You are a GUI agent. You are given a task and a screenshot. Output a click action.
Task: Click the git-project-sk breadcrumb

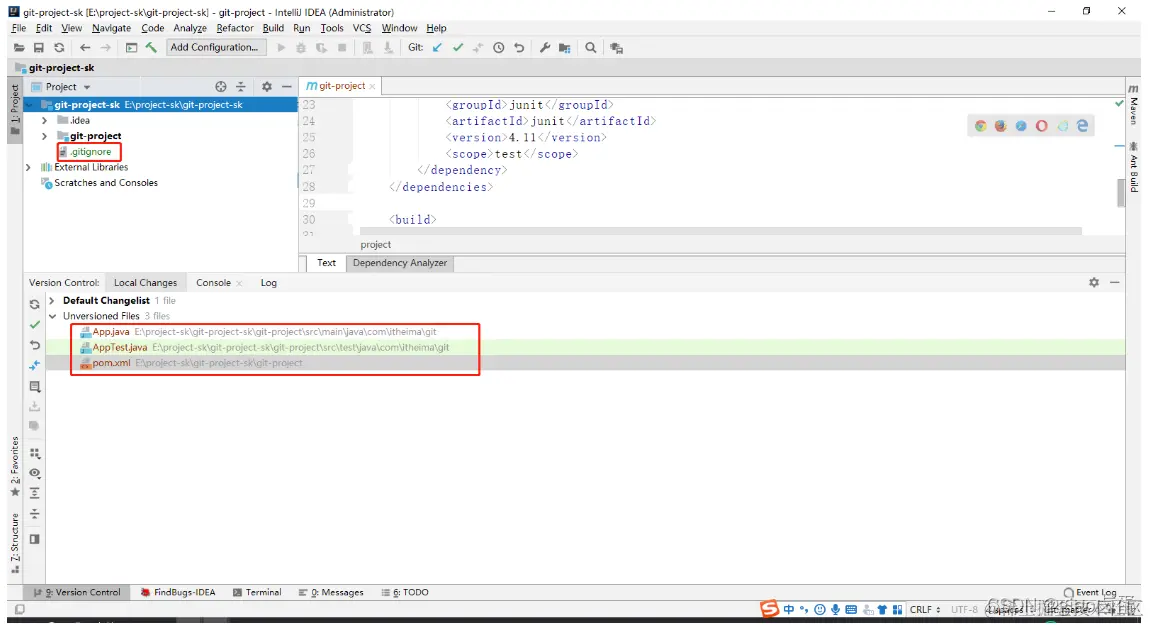56,67
